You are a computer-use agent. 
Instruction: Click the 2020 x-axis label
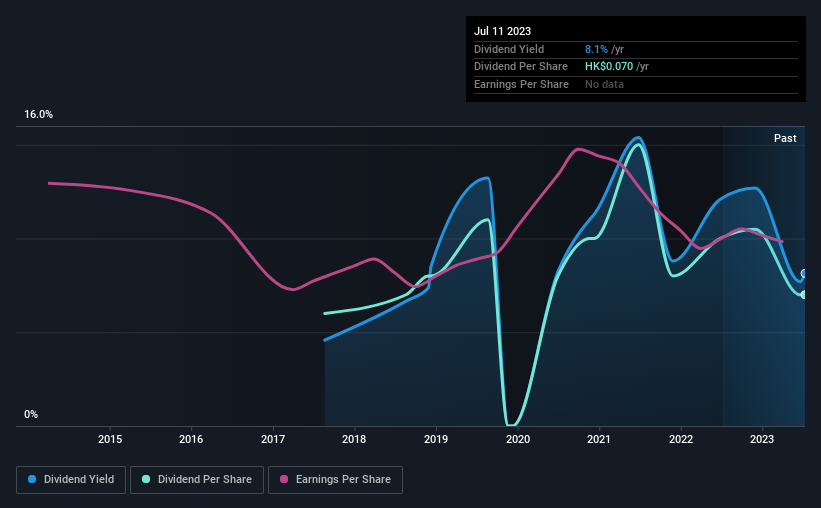click(518, 439)
